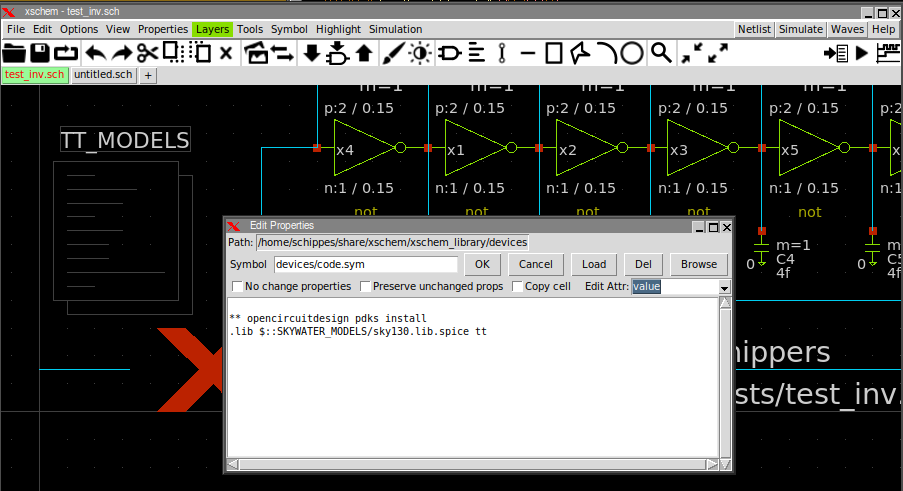Viewport: 903px width, 491px height.
Task: Select the draw rectangle tool
Action: pyautogui.click(x=553, y=53)
